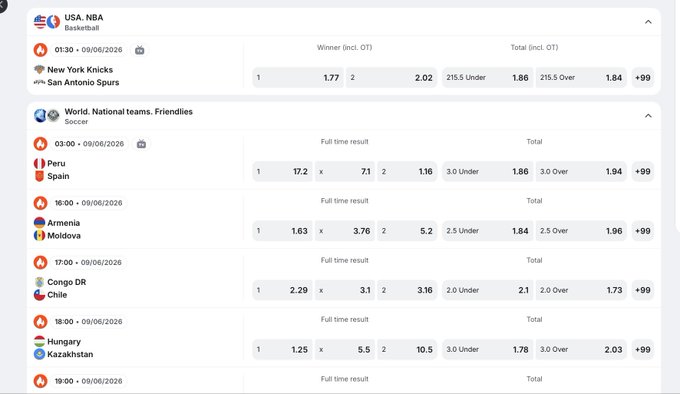Bet on Congo DR win at 2.29
The width and height of the screenshot is (680, 394).
click(282, 290)
